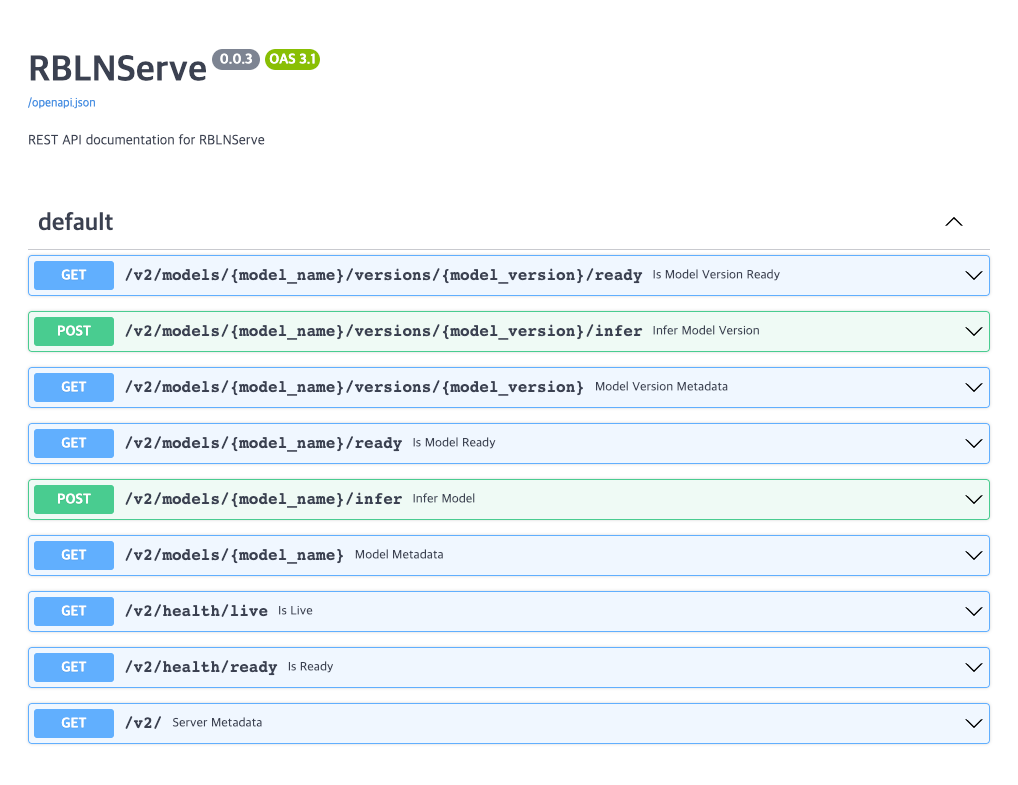Open the /v2/ path
Screen dimensions: 1018x785
[x=143, y=723]
